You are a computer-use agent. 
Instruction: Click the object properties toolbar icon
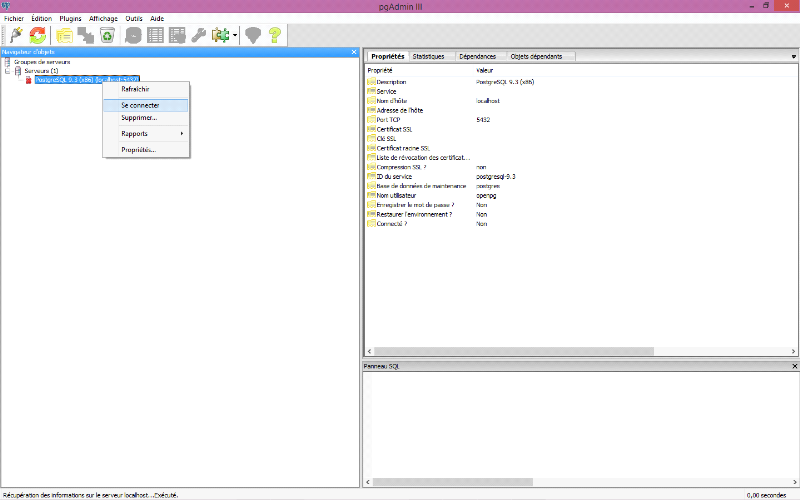coord(65,35)
